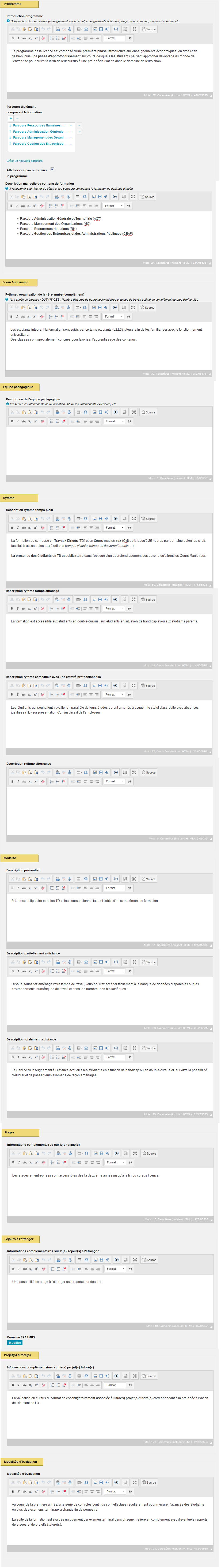The image size is (221, 1568).
Task: Apply subscript in Rythme 1ère année editor
Action: (x=29, y=316)
